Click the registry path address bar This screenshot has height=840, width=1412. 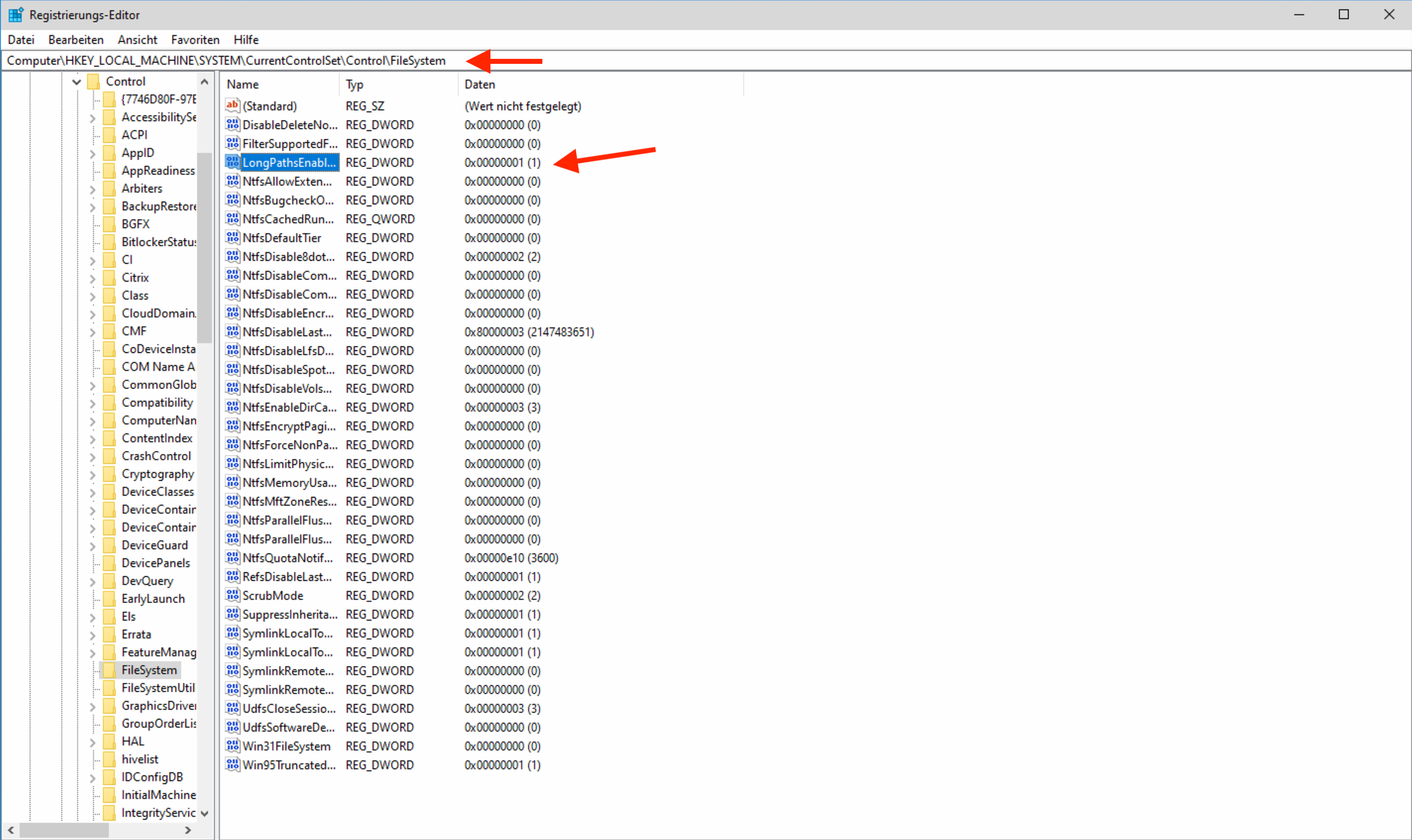(706, 60)
